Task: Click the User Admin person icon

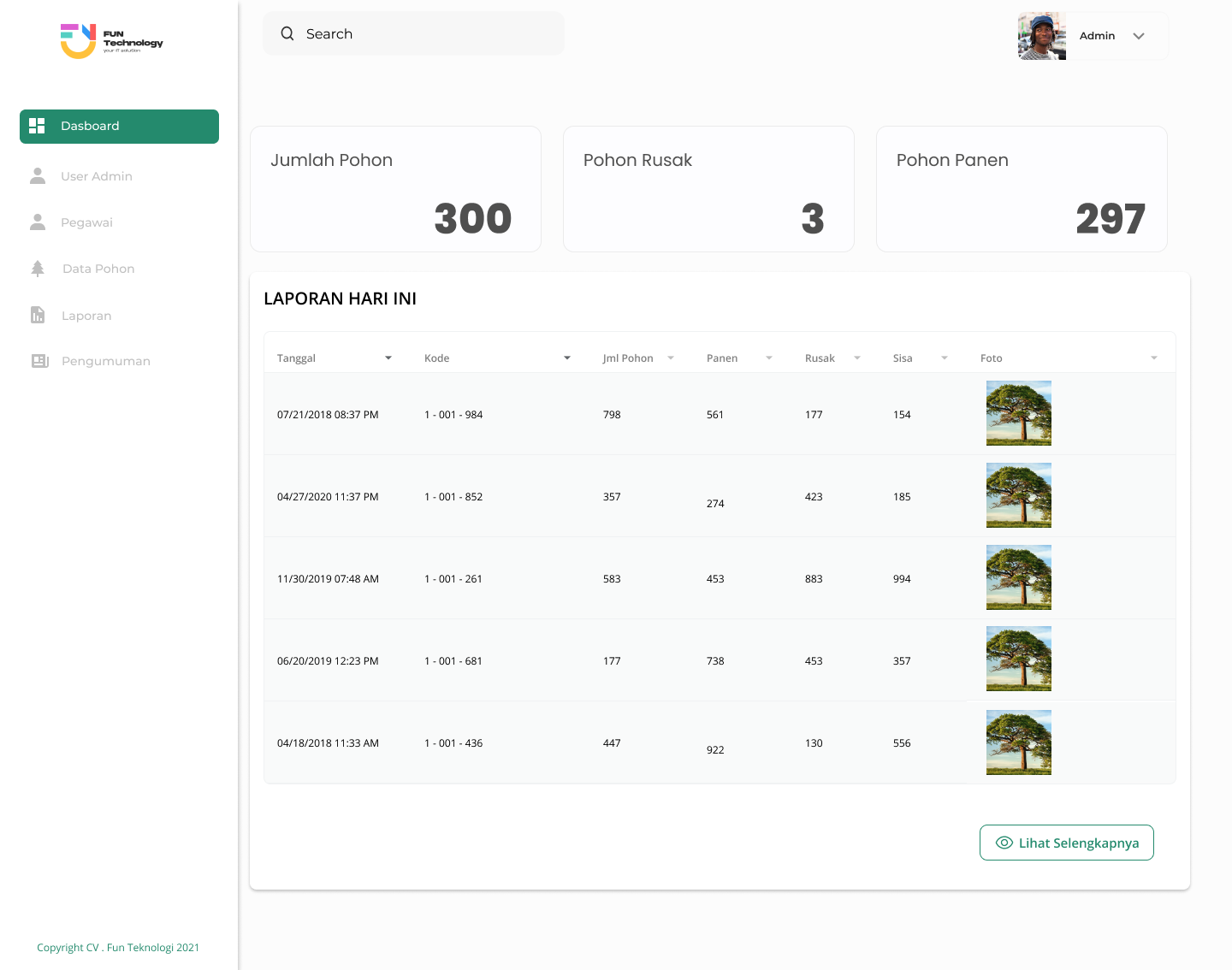Action: [x=38, y=176]
